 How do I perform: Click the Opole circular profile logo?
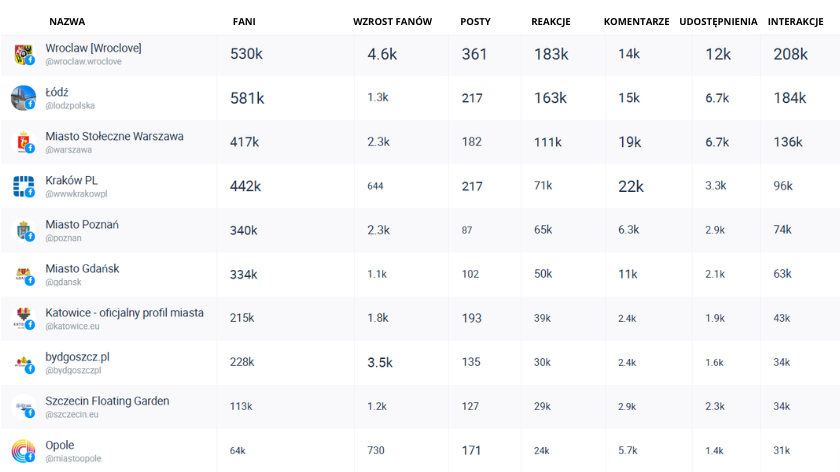23,450
